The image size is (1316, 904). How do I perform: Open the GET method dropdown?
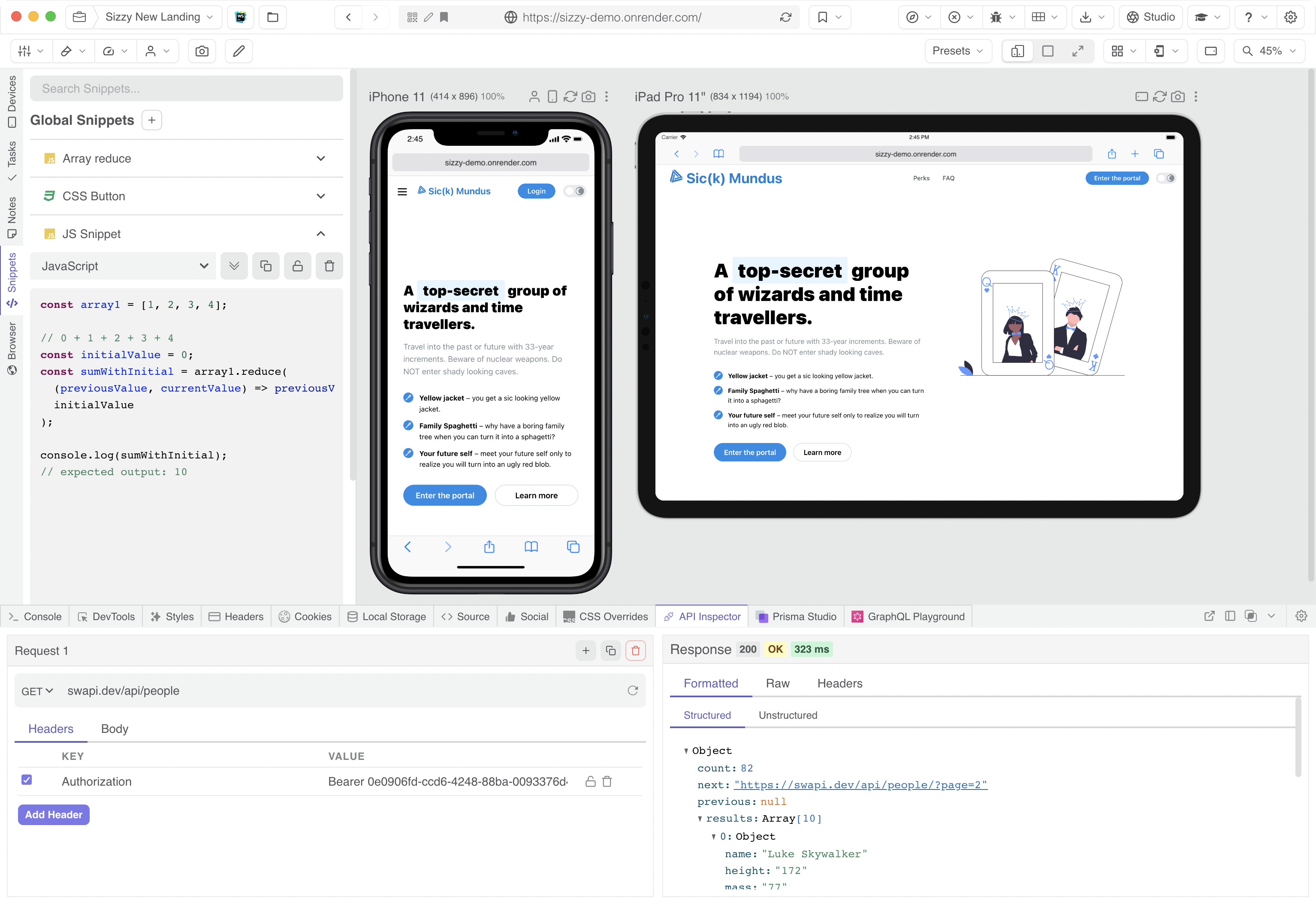click(37, 691)
